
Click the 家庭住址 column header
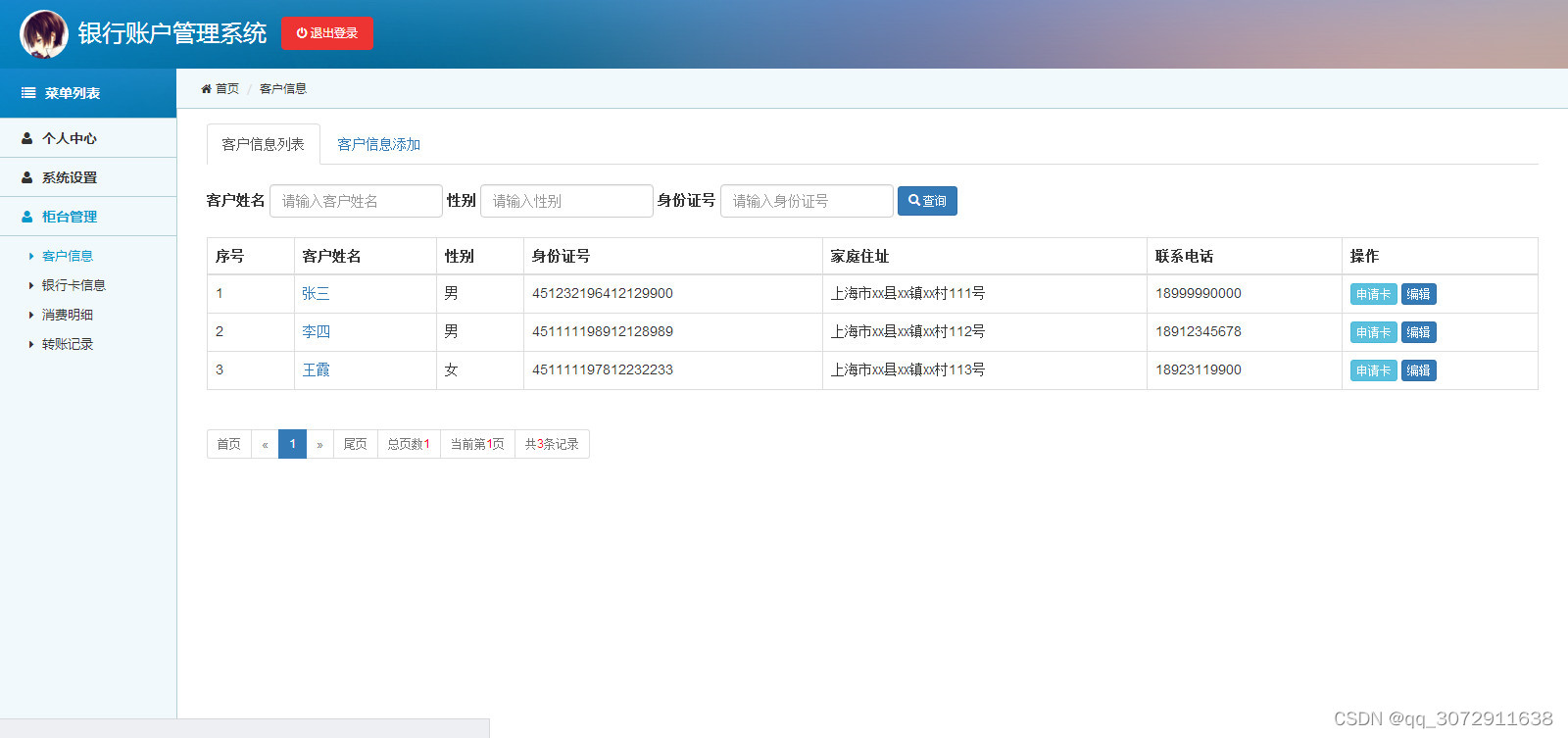click(859, 256)
